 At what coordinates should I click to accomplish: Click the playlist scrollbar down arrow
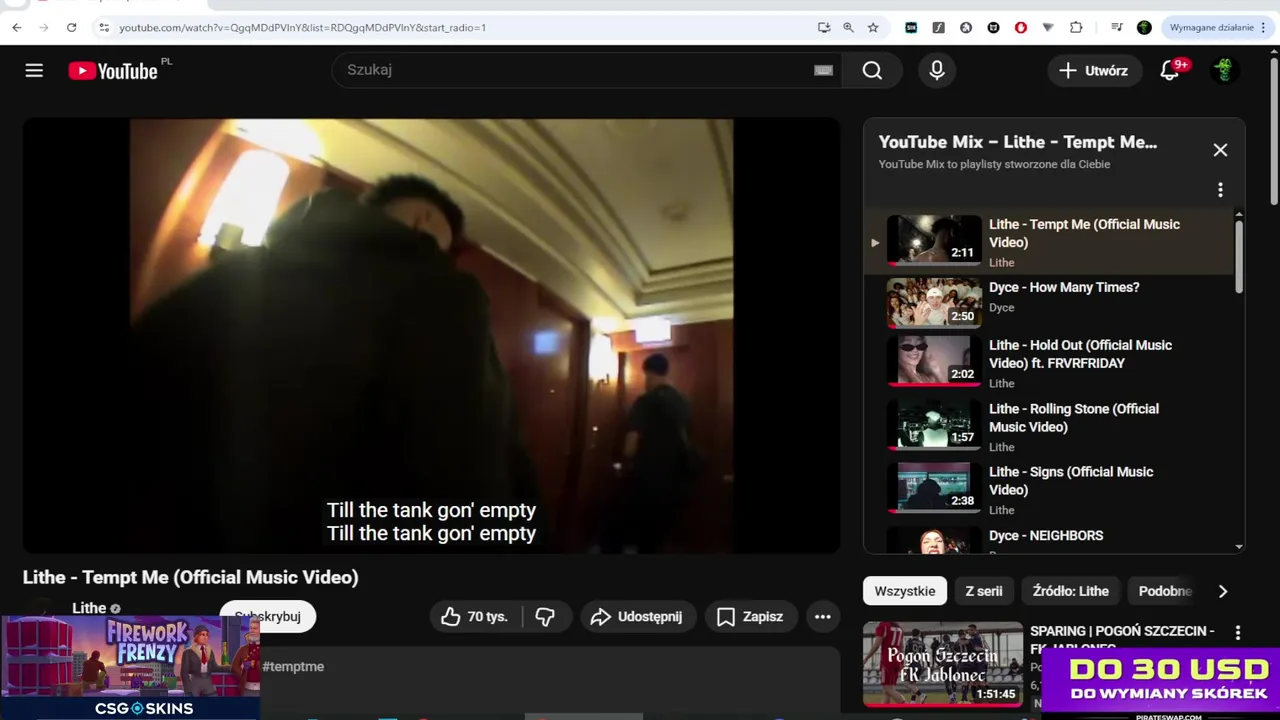coord(1239,547)
